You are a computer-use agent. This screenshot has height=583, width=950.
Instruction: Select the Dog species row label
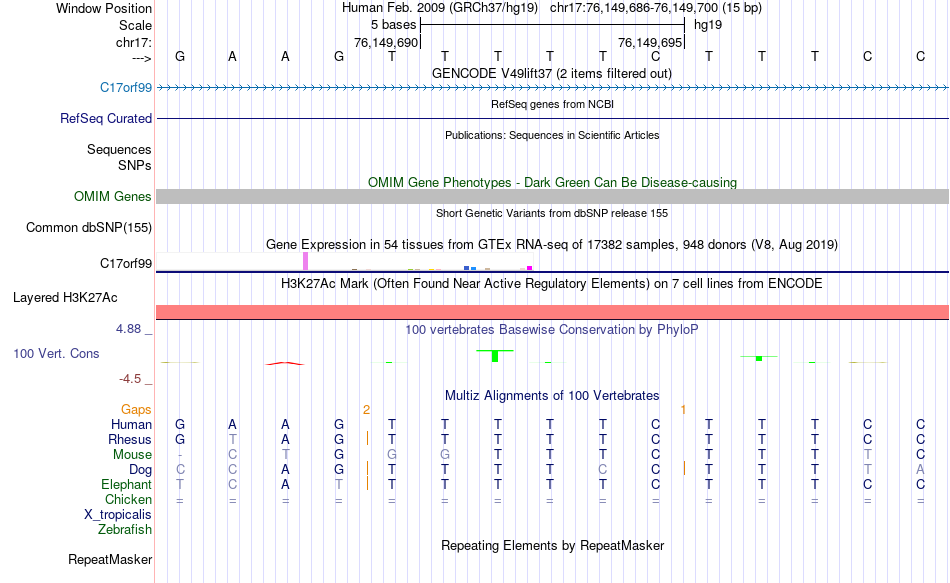140,470
